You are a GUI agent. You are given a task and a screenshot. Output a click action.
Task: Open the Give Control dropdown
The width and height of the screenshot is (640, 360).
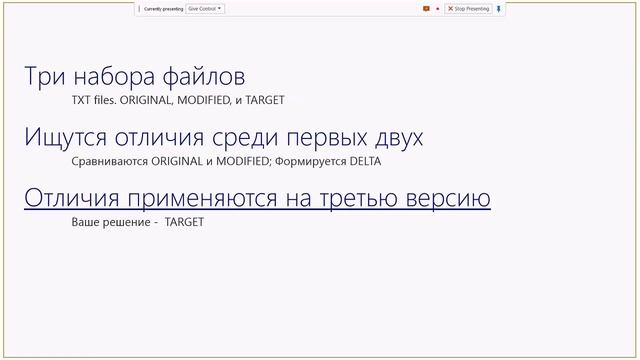click(205, 9)
